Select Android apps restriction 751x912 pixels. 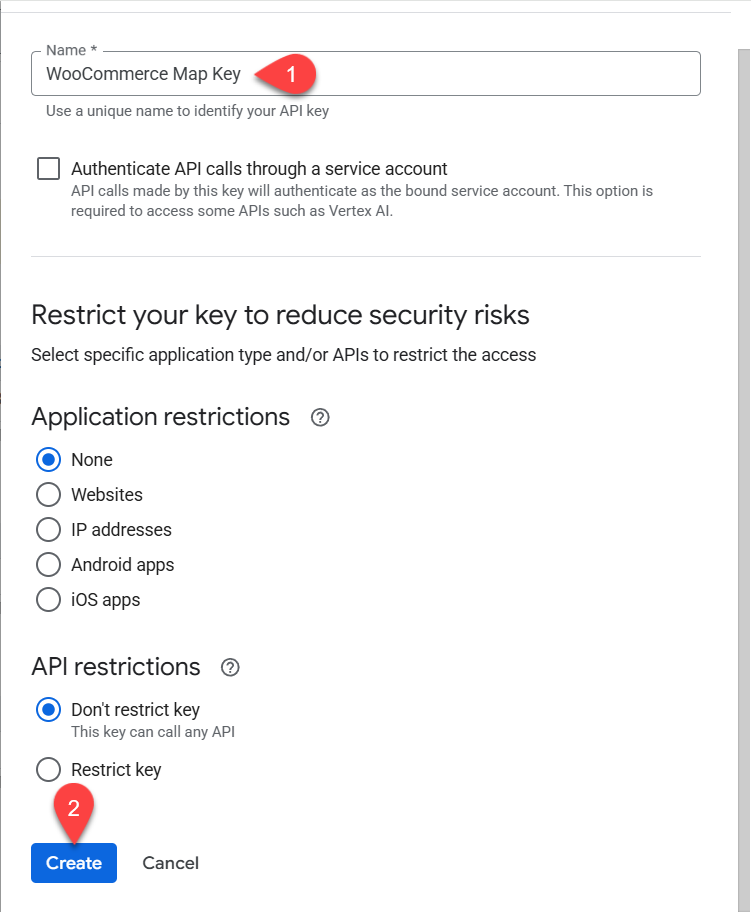[48, 565]
